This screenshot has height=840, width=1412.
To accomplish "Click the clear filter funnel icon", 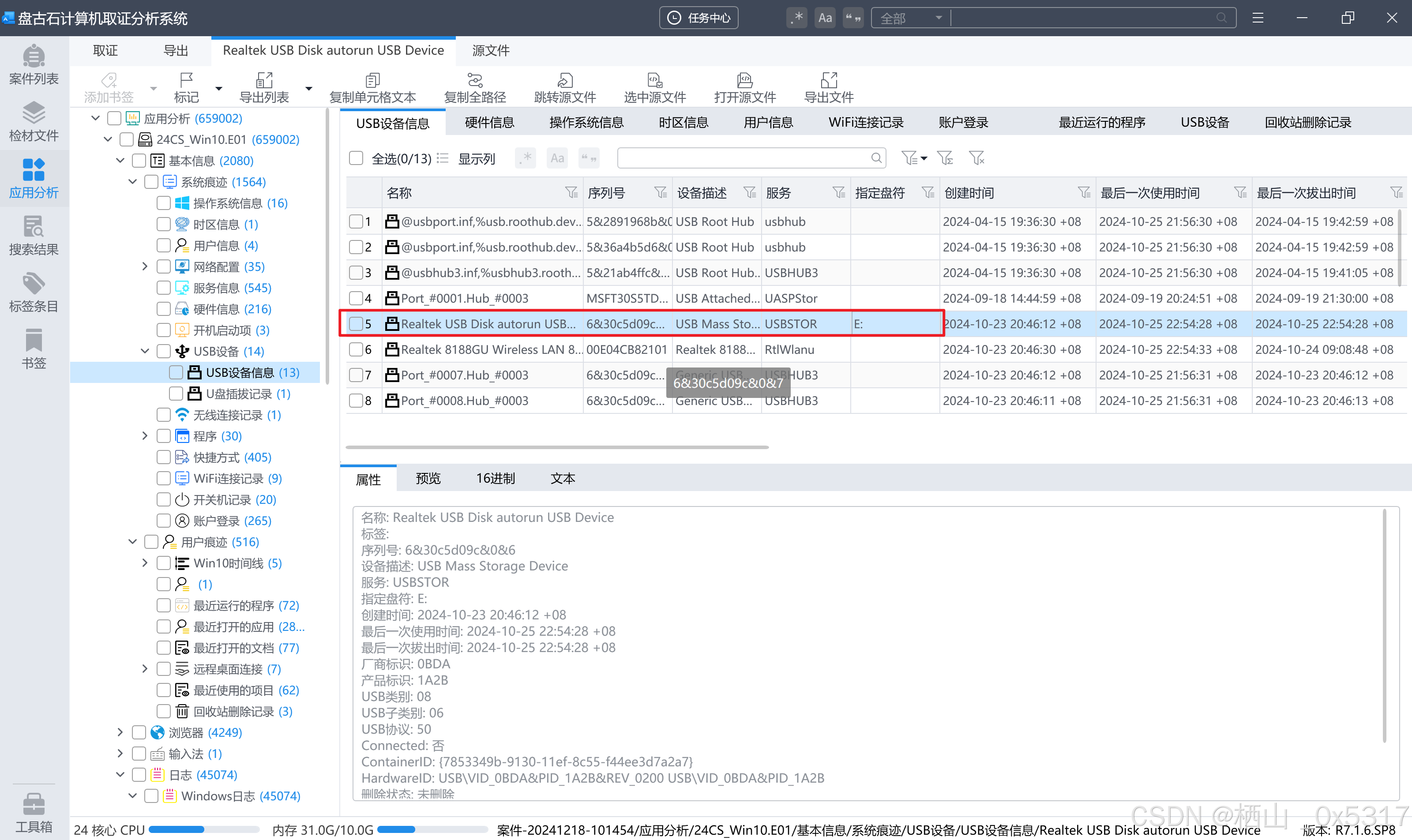I will pyautogui.click(x=976, y=158).
